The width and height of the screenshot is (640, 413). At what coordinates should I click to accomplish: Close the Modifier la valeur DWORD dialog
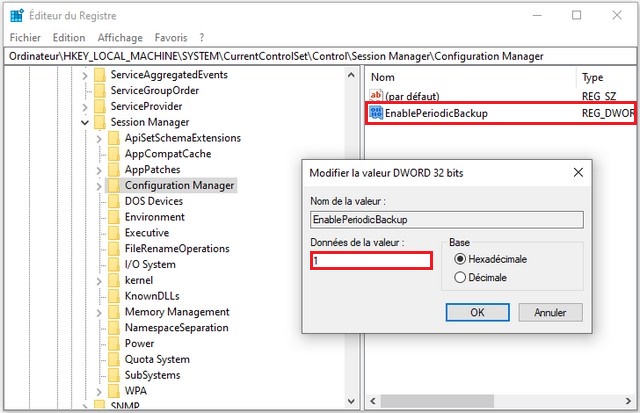577,172
